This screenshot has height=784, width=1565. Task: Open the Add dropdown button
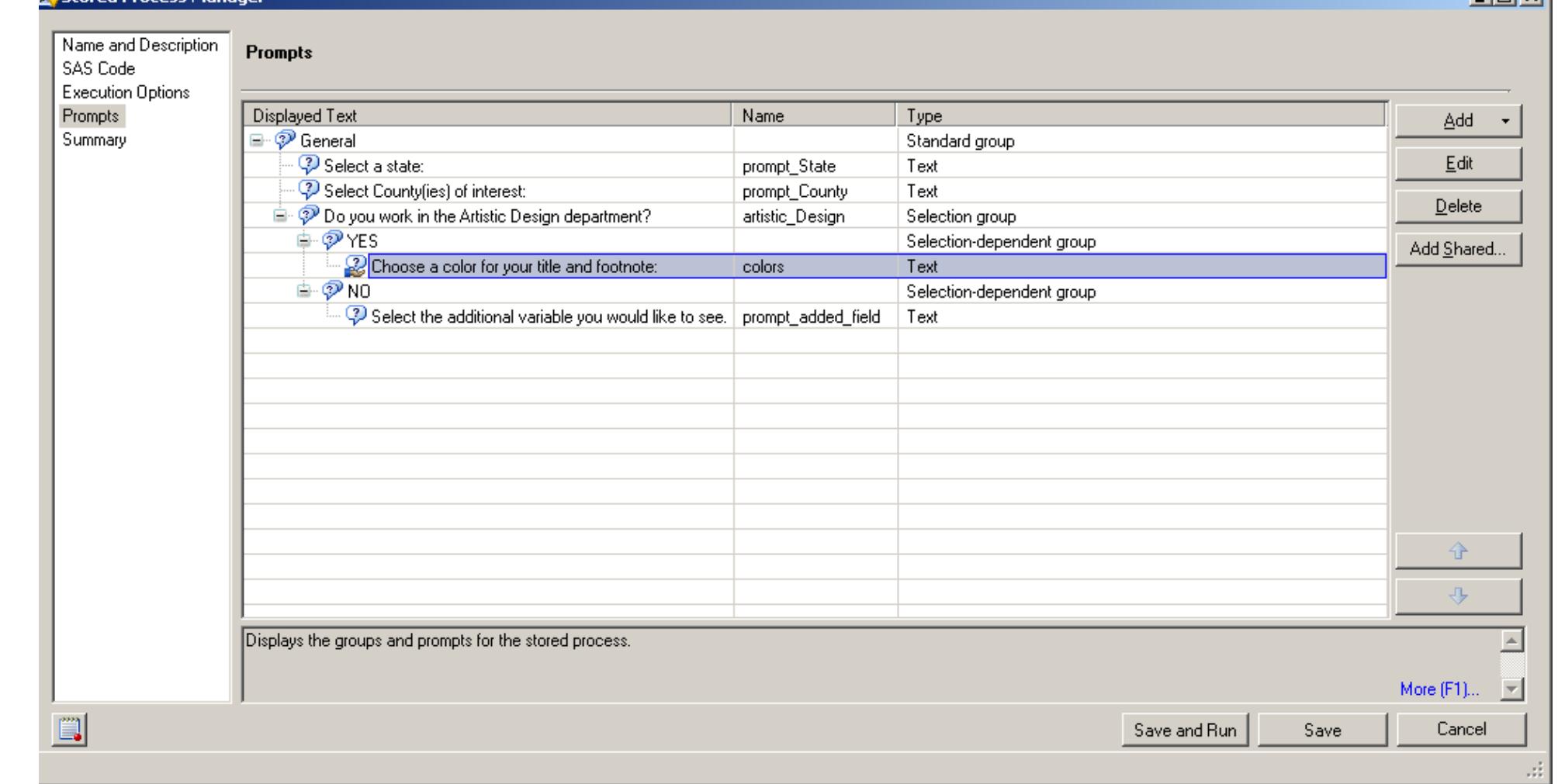[x=1458, y=121]
